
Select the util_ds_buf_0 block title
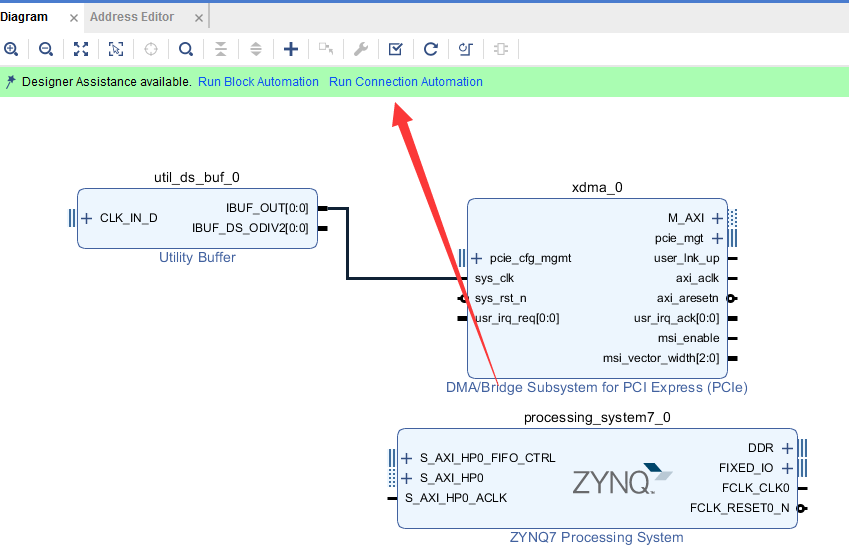coord(197,178)
